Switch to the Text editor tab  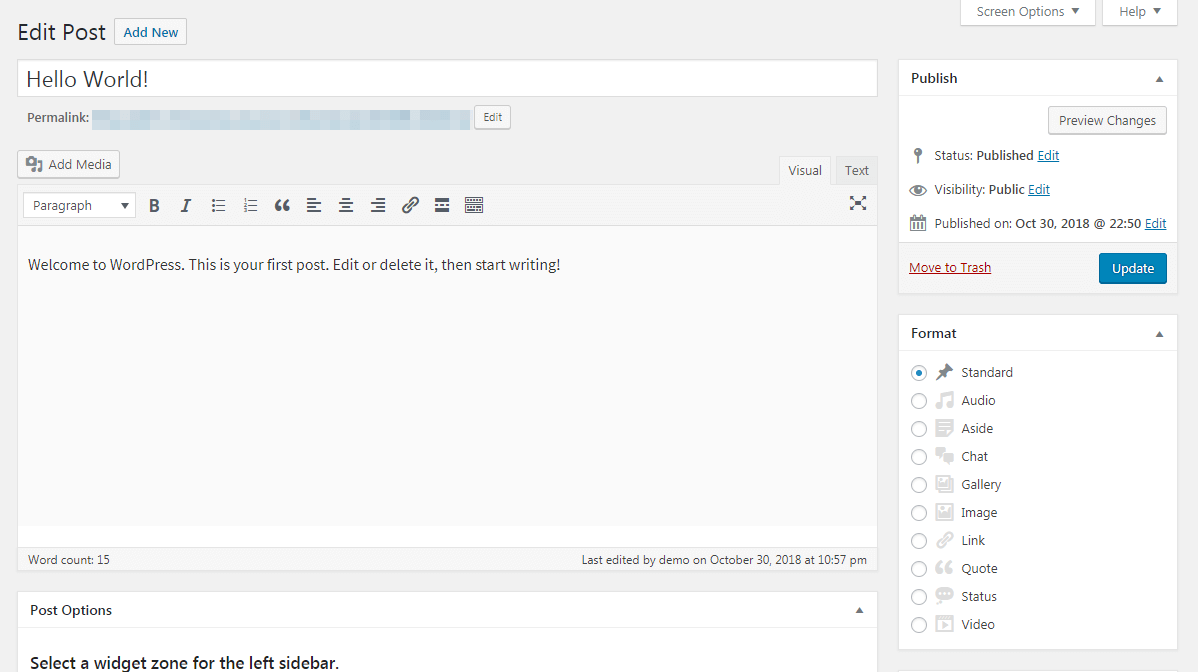click(856, 171)
